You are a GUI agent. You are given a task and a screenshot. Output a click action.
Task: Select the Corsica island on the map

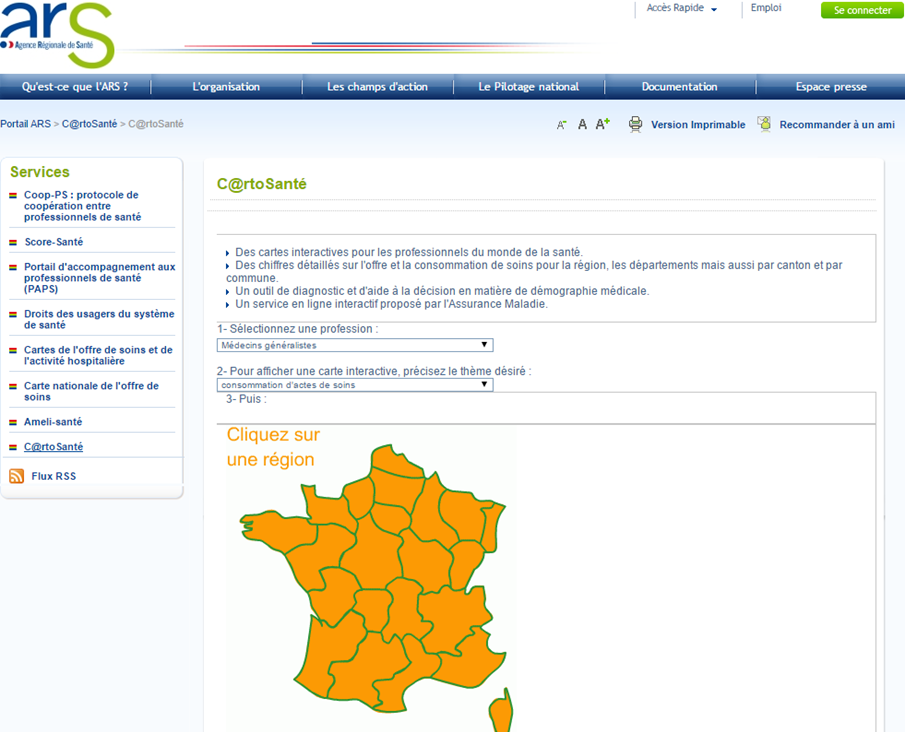(x=501, y=711)
